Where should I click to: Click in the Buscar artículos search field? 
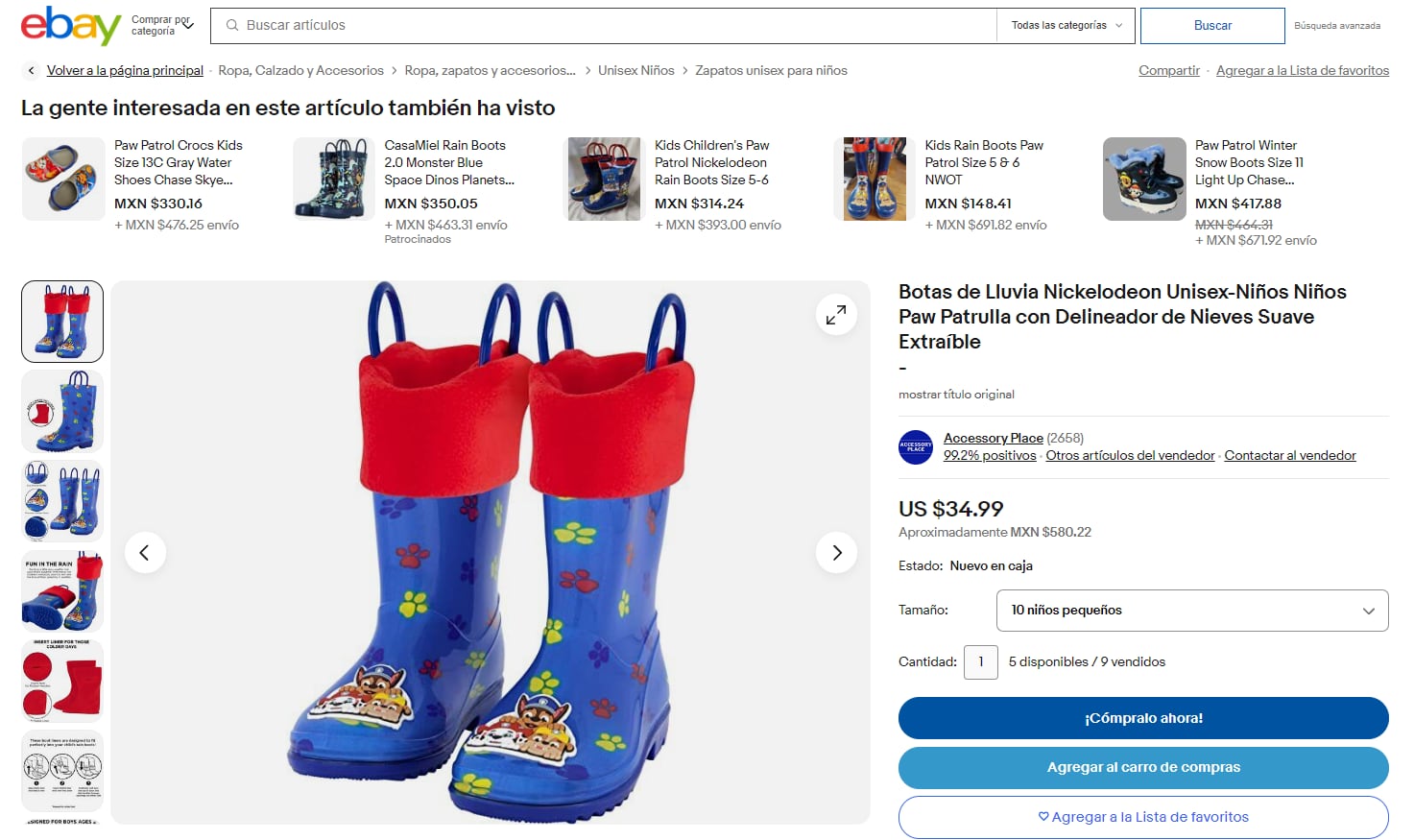614,26
